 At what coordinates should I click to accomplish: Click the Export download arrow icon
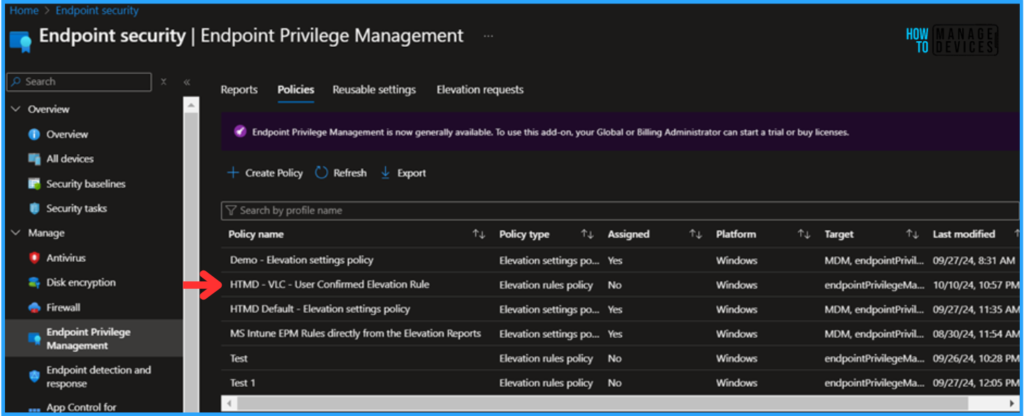[x=385, y=173]
